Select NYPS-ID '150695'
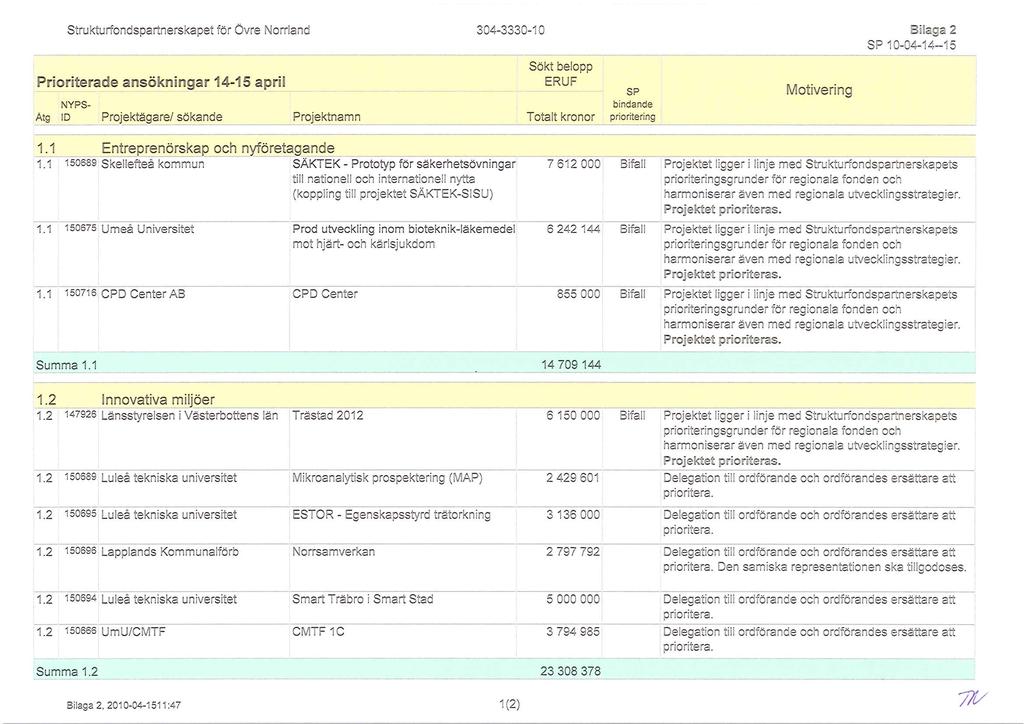 click(80, 514)
